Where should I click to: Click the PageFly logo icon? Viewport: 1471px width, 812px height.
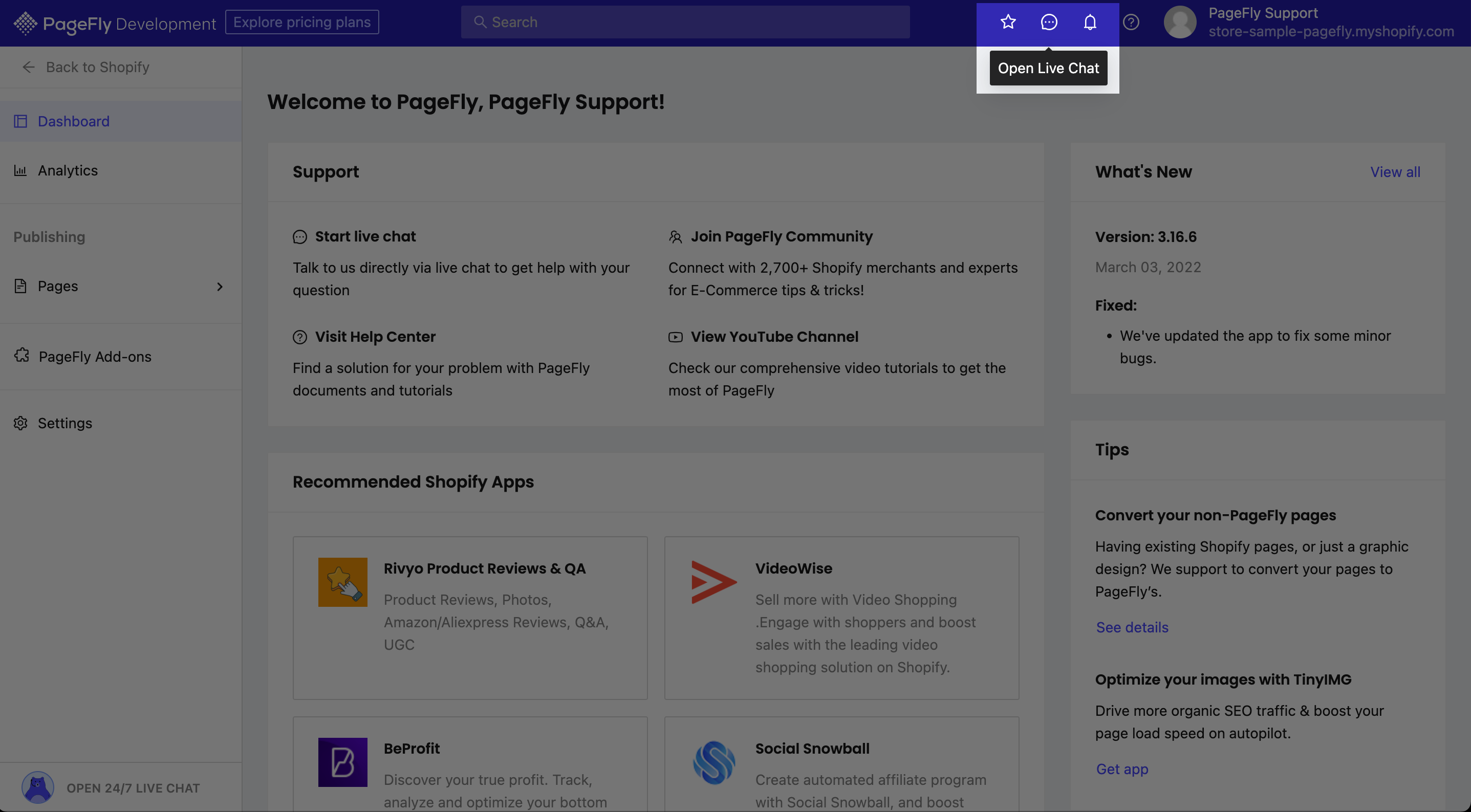pyautogui.click(x=25, y=24)
